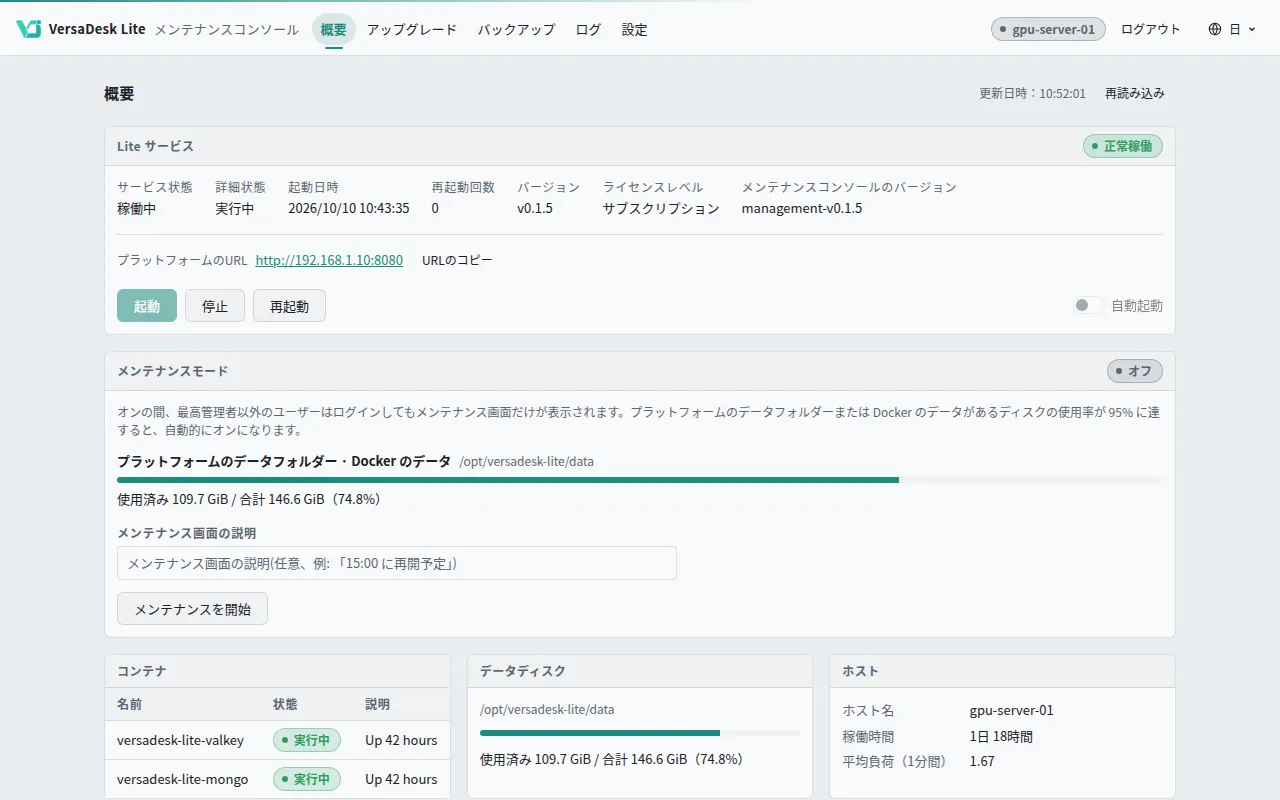Click 実行中 badge for versadesk-lite-mongo
1280x800 pixels.
(307, 779)
